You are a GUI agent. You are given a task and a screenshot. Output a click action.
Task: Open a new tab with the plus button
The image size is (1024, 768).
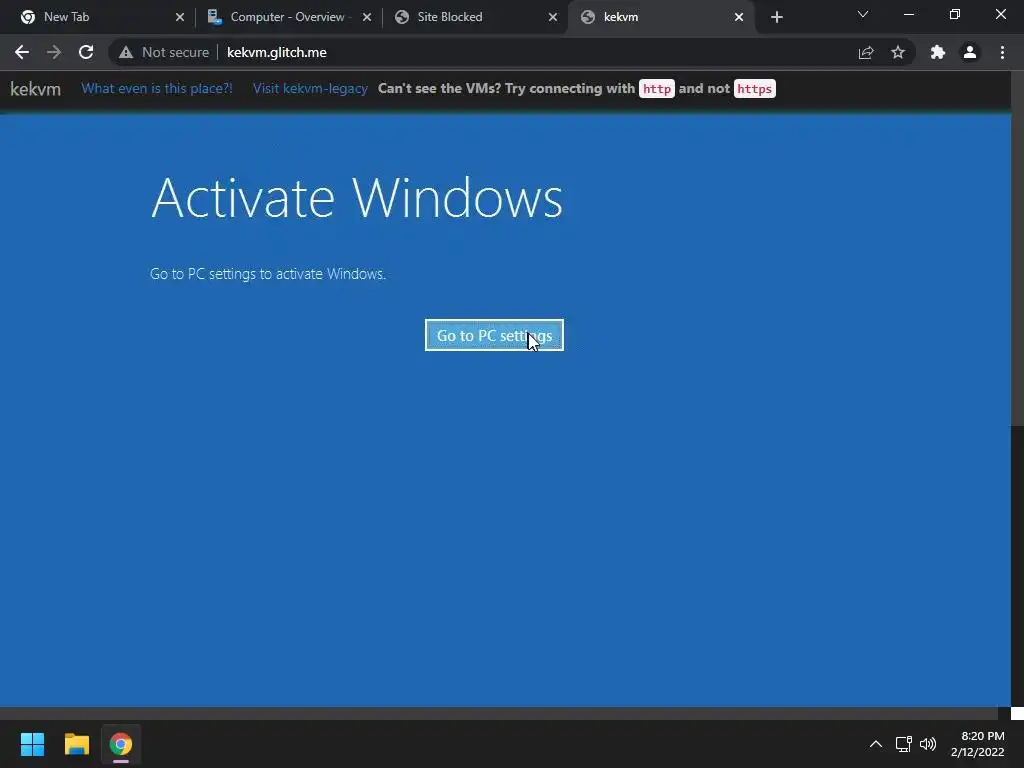(x=776, y=17)
